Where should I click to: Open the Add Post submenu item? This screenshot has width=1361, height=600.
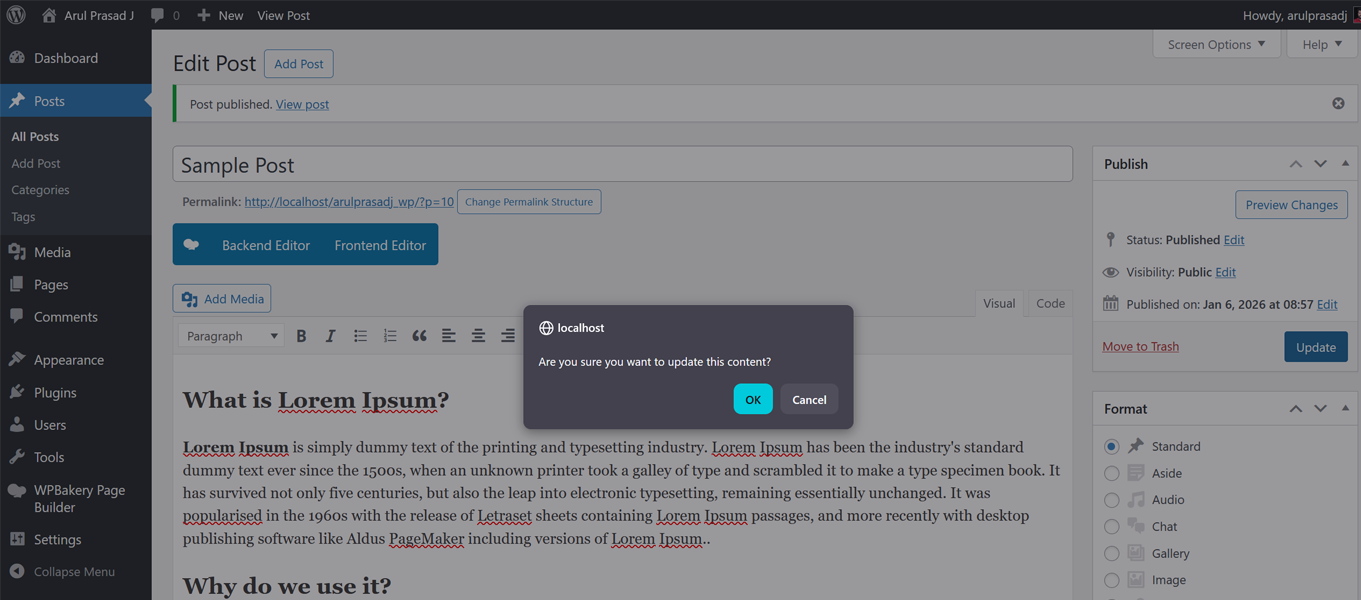point(36,163)
